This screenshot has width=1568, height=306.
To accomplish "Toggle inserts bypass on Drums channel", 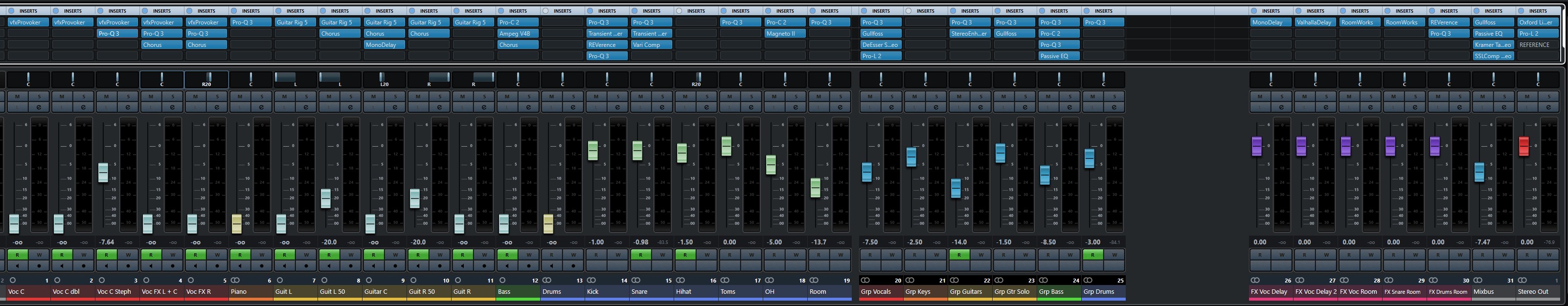I will (x=546, y=11).
